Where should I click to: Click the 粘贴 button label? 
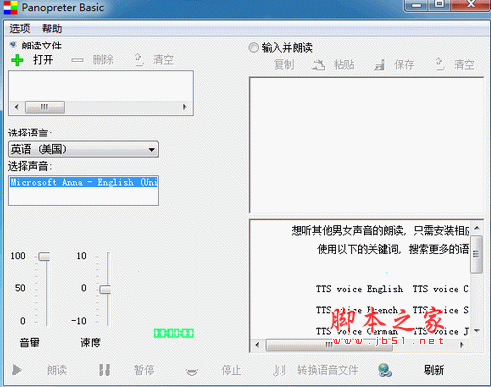pyautogui.click(x=344, y=64)
